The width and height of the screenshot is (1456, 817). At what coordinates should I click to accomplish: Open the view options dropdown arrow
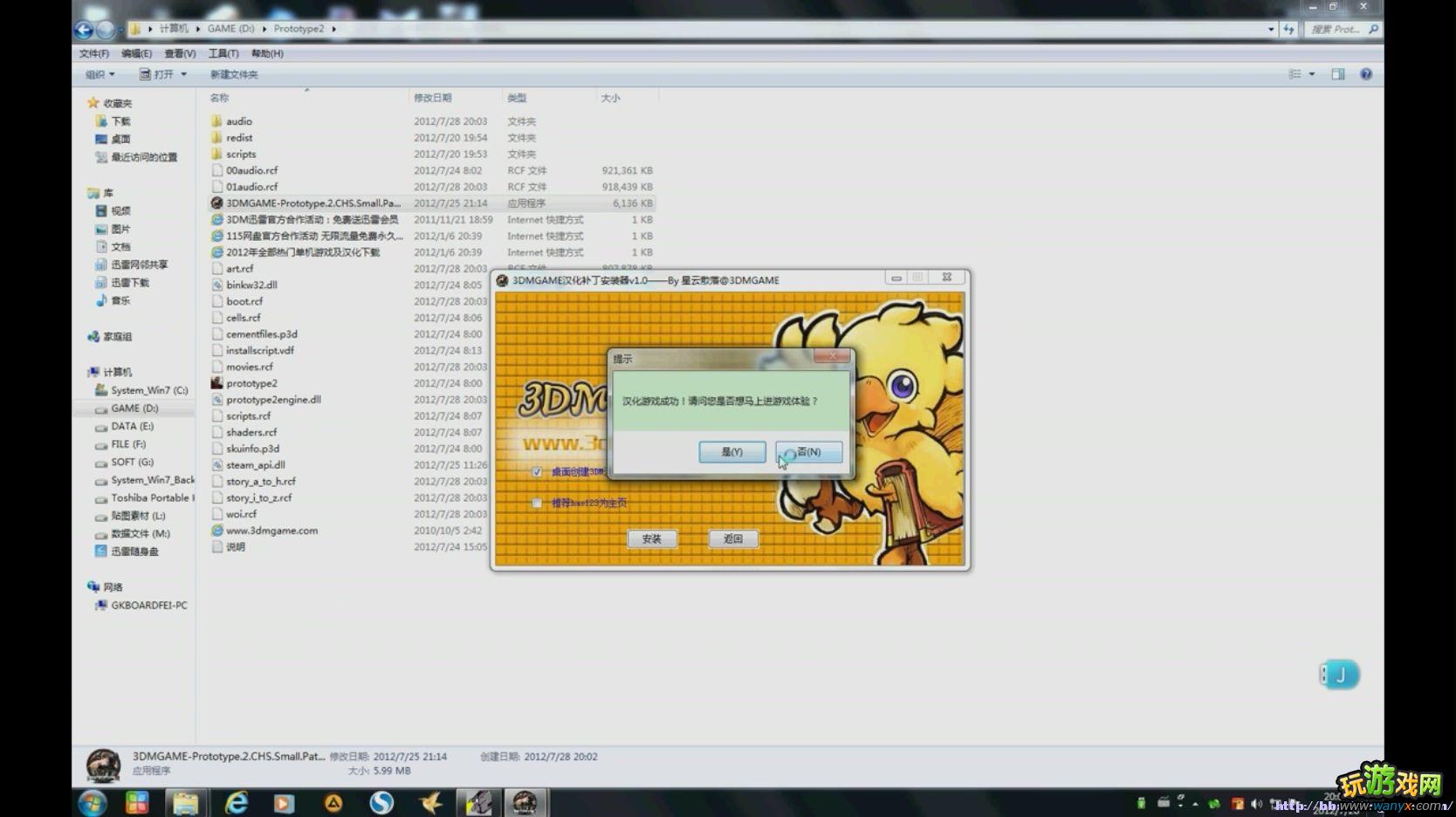coord(1312,74)
